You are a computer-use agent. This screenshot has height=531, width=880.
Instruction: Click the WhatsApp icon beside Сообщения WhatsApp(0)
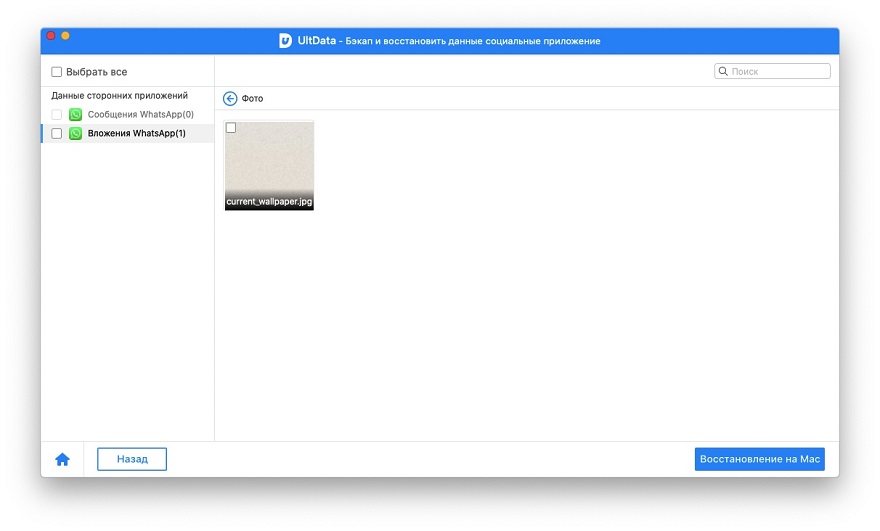pos(75,115)
